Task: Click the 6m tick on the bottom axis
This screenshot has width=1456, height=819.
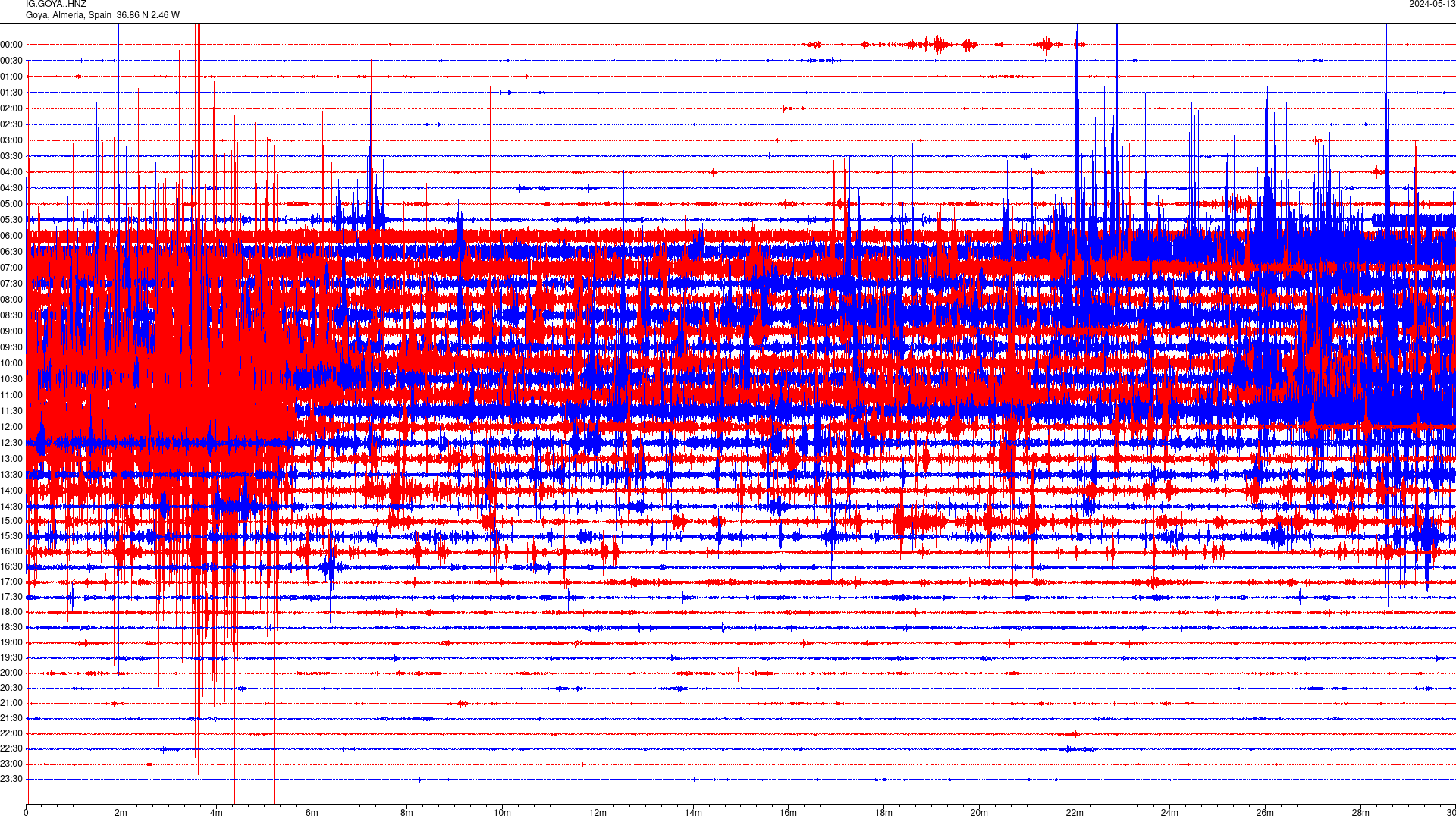Action: [x=312, y=813]
